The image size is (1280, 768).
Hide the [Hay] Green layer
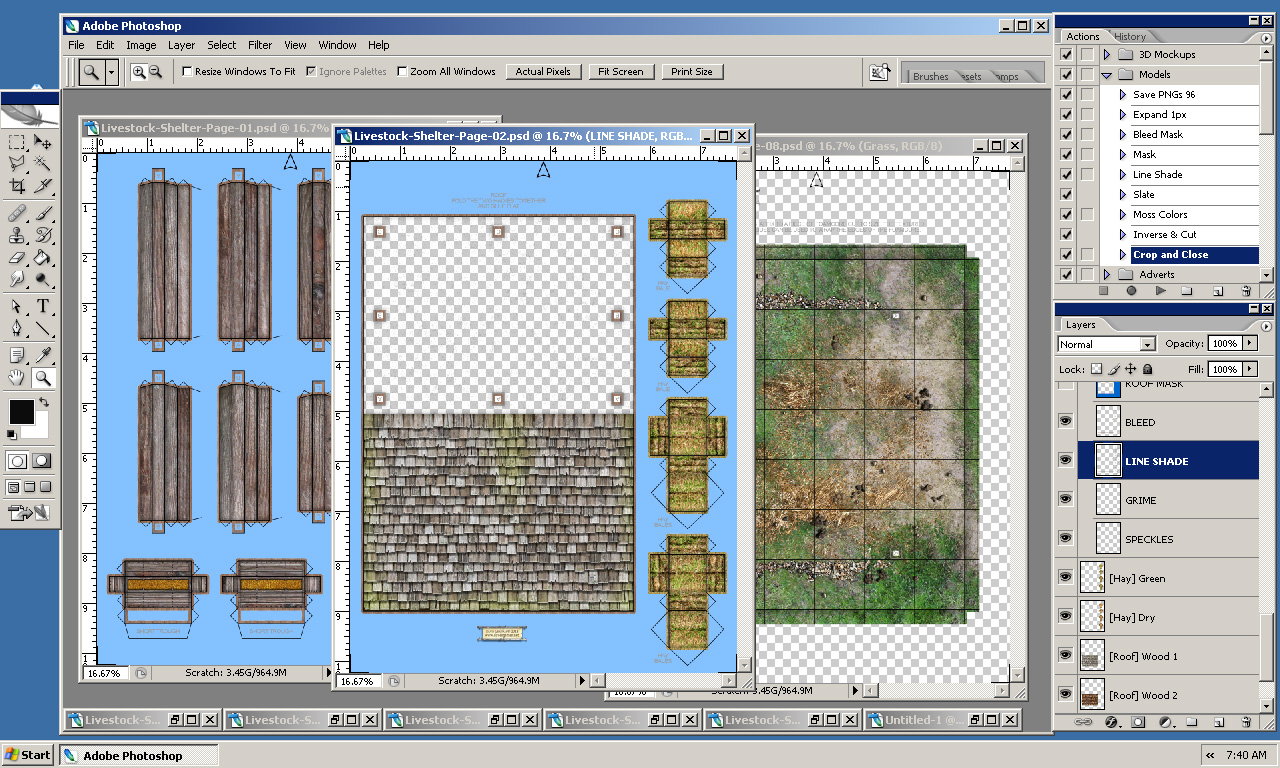(1066, 578)
